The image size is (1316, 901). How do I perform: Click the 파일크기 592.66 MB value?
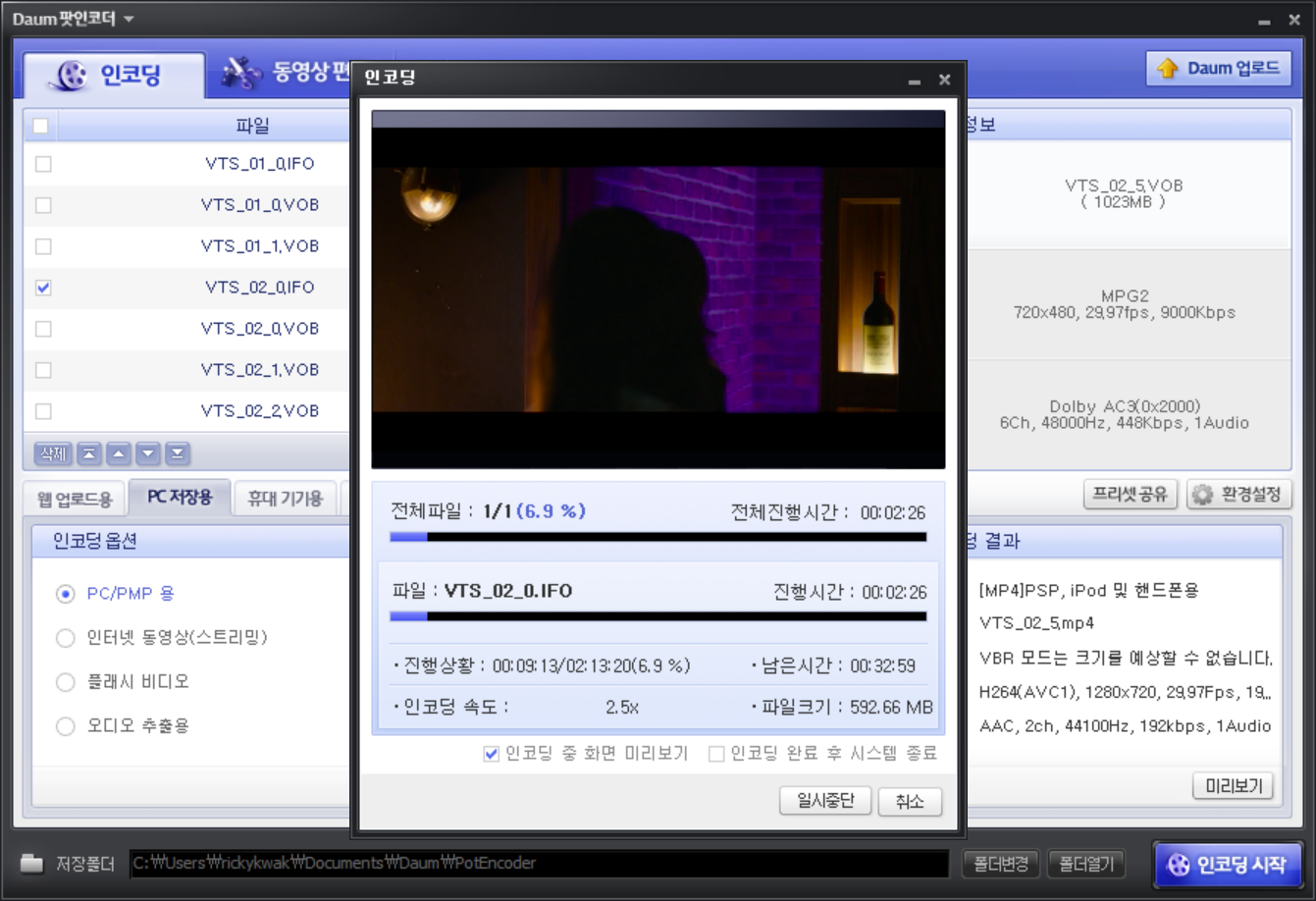click(890, 708)
